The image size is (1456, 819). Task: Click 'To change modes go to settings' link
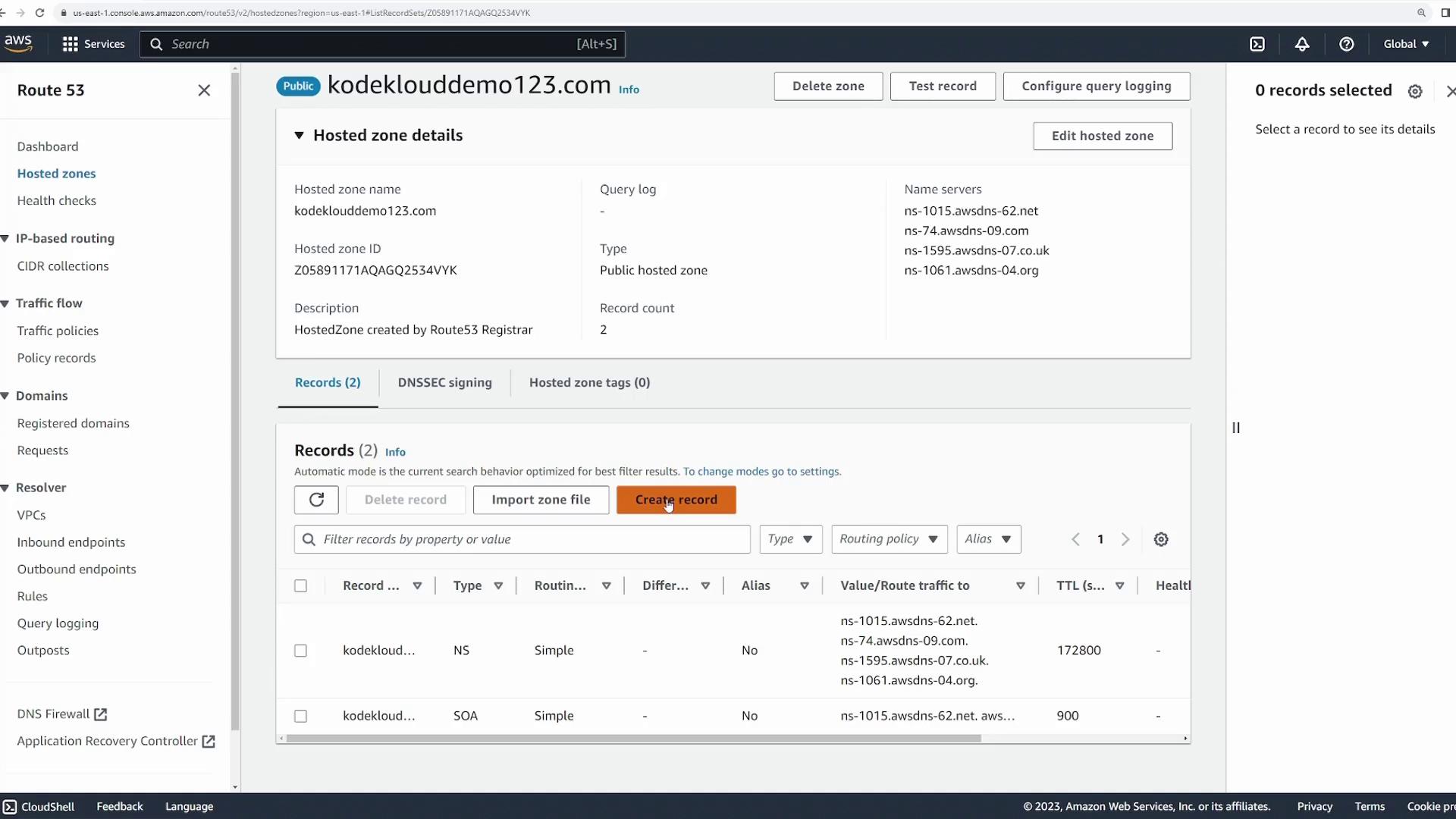(x=762, y=472)
